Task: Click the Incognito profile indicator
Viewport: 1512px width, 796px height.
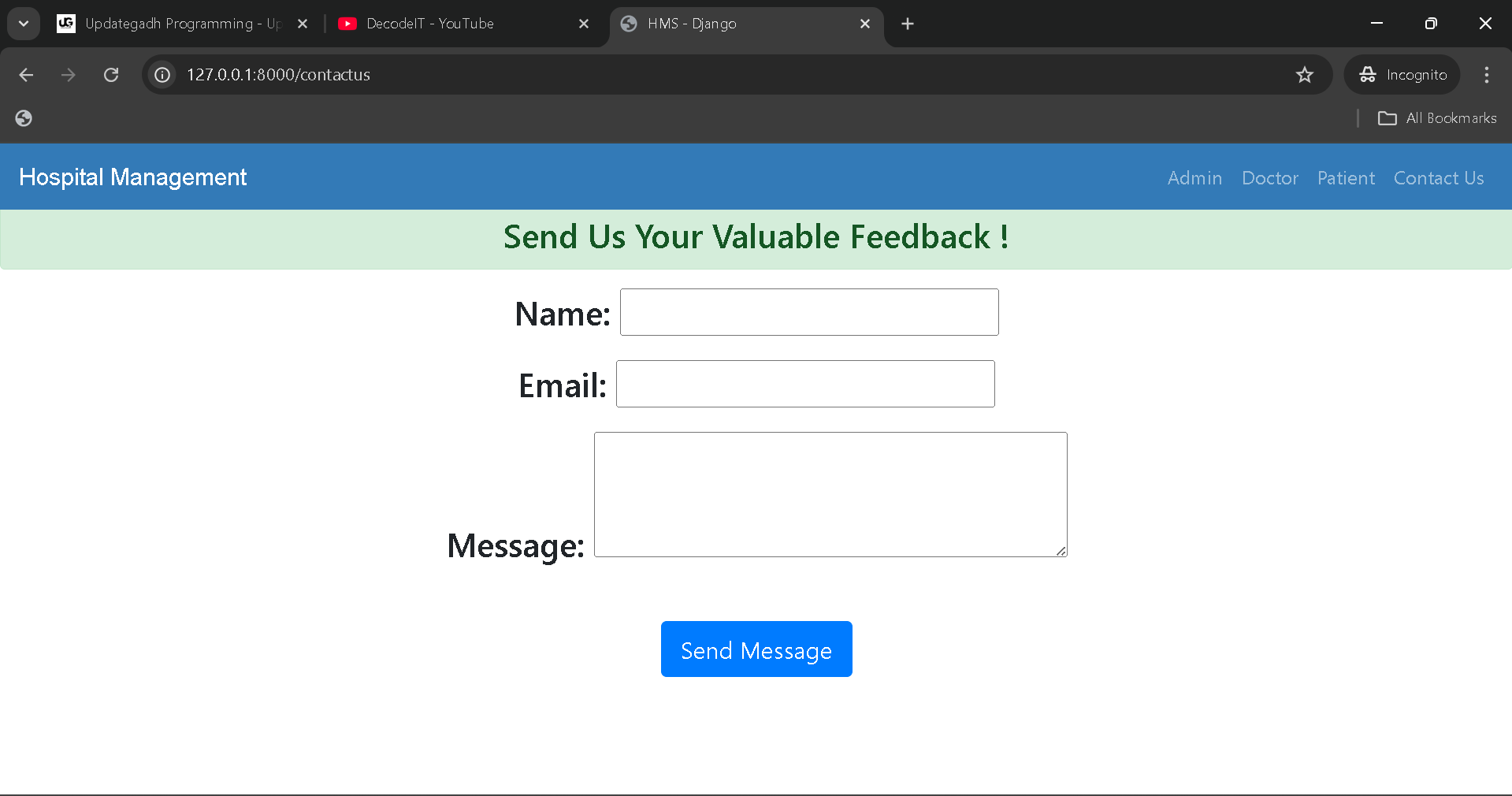Action: 1402,75
